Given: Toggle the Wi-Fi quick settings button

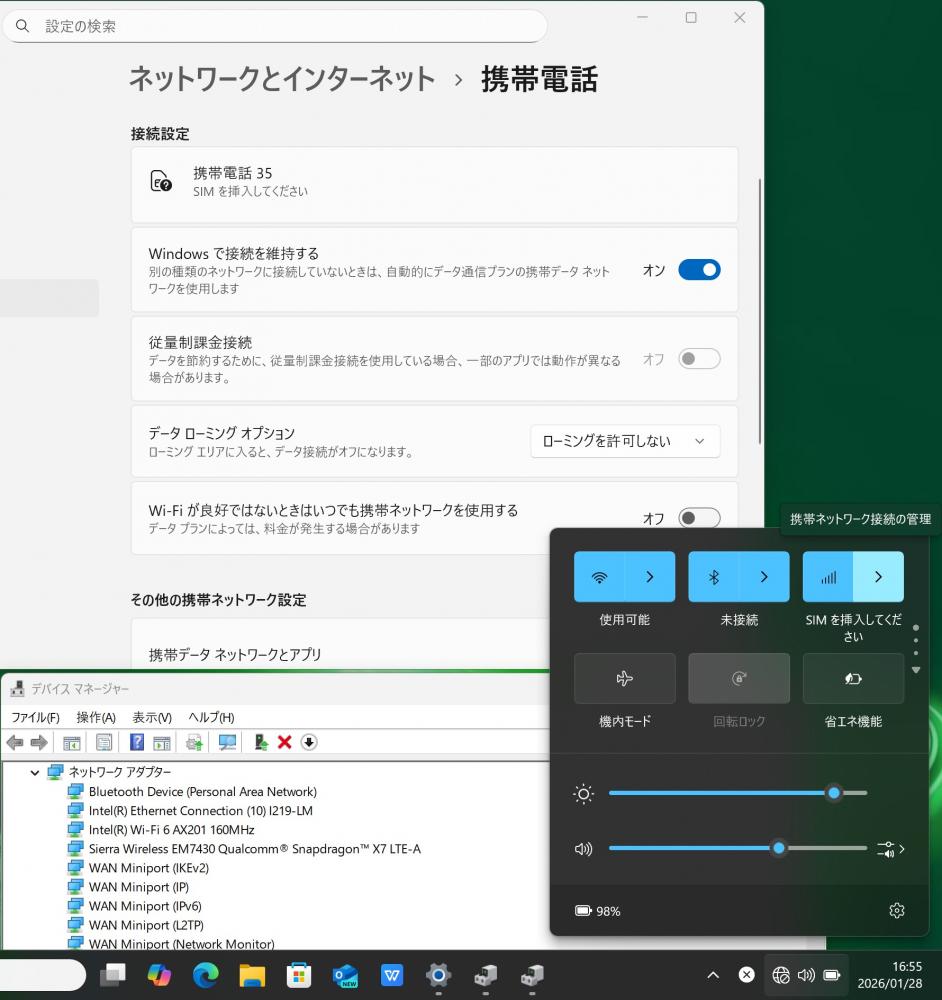Looking at the screenshot, I should point(600,577).
